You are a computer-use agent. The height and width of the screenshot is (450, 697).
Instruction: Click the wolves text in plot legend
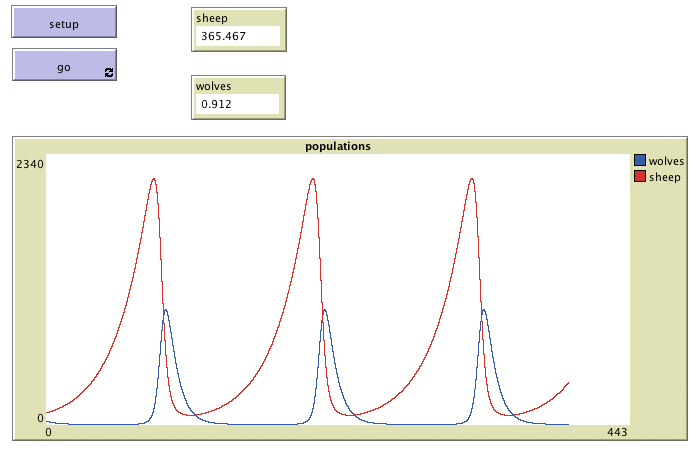664,160
